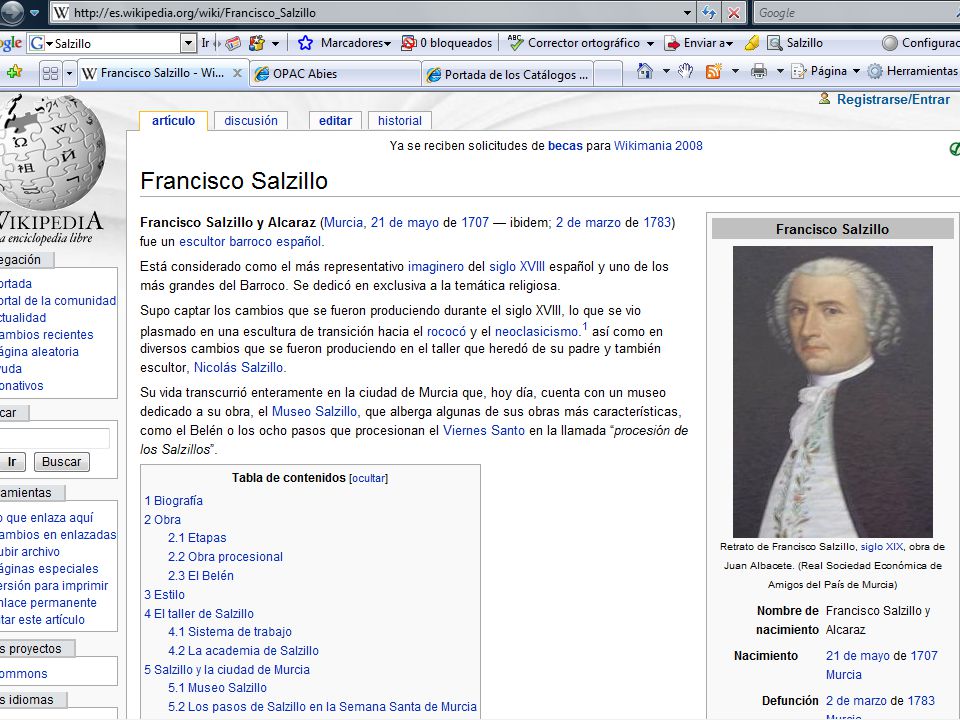
Task: Open a new blank tab
Action: [608, 74]
